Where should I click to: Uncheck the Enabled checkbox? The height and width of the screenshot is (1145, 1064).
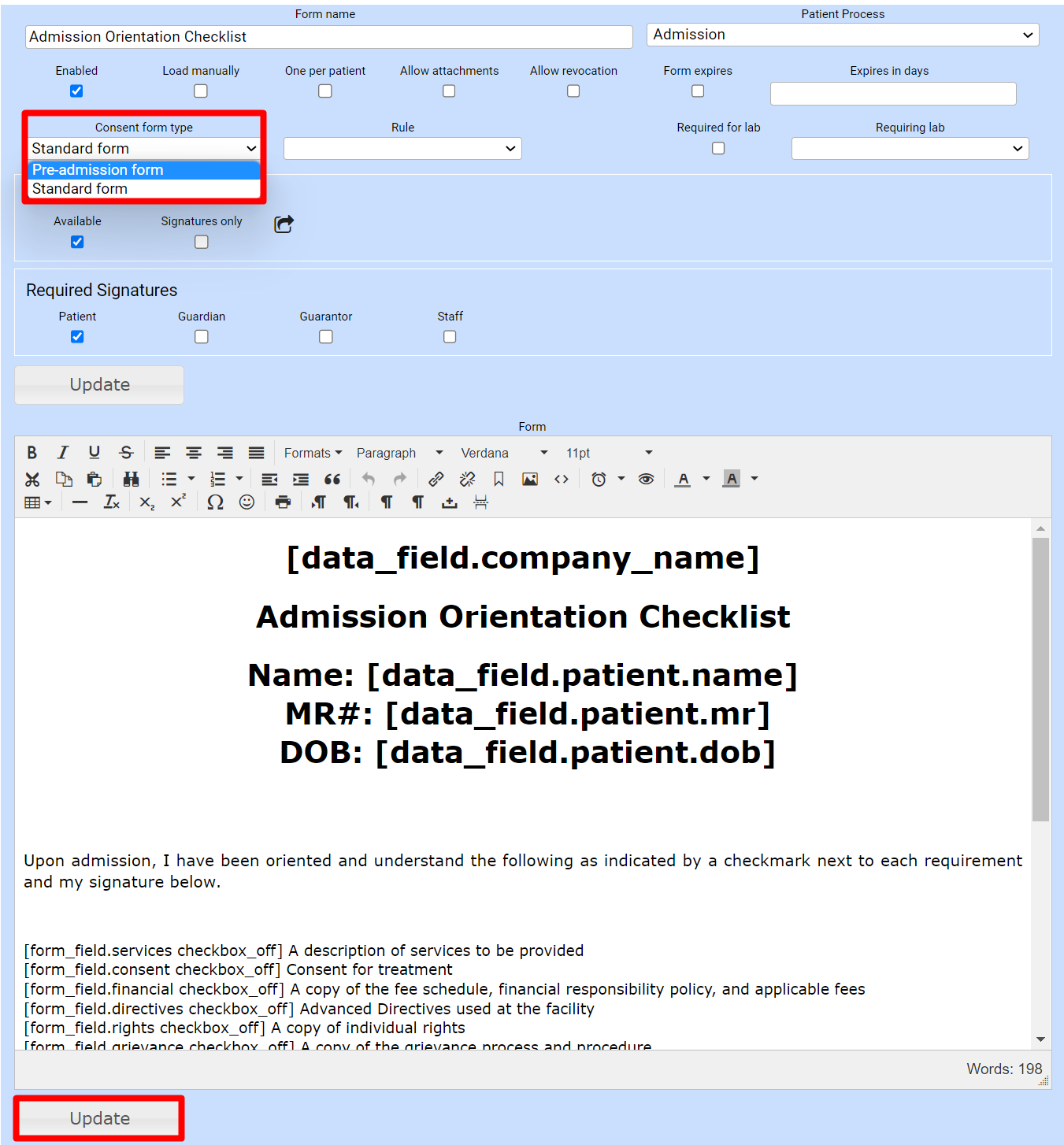tap(76, 91)
